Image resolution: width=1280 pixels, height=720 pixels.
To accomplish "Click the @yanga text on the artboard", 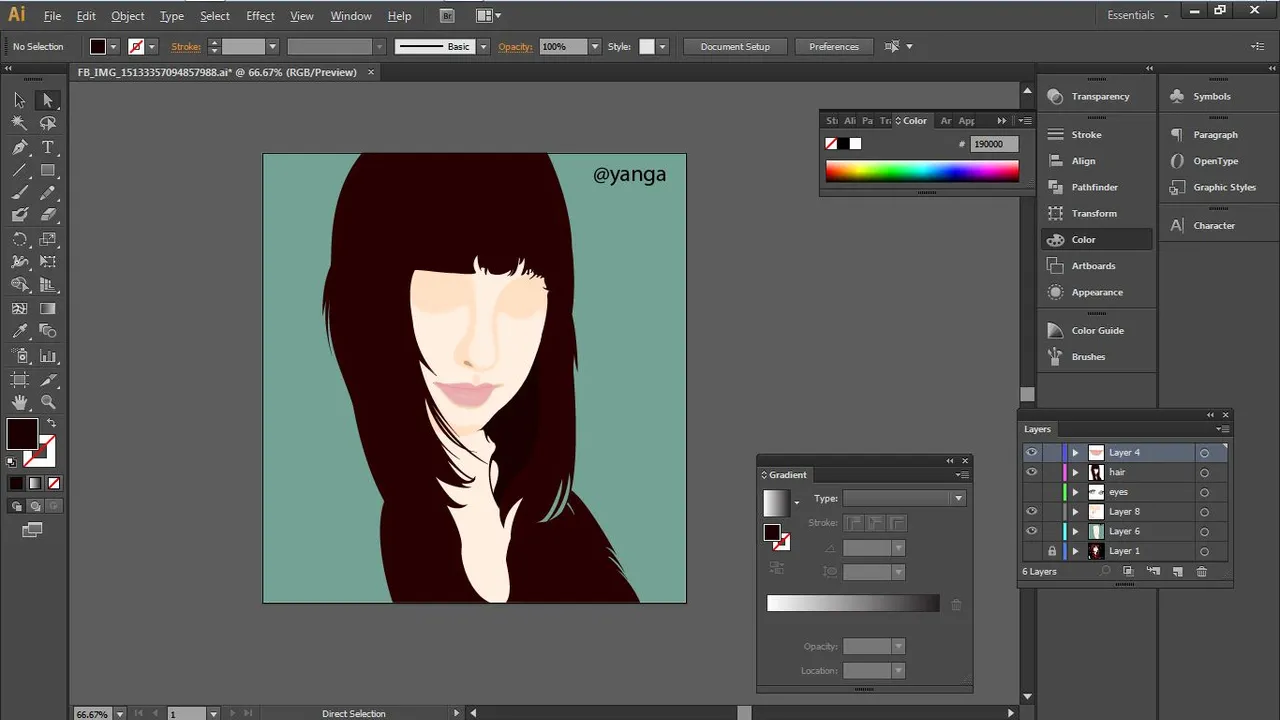I will tap(629, 175).
